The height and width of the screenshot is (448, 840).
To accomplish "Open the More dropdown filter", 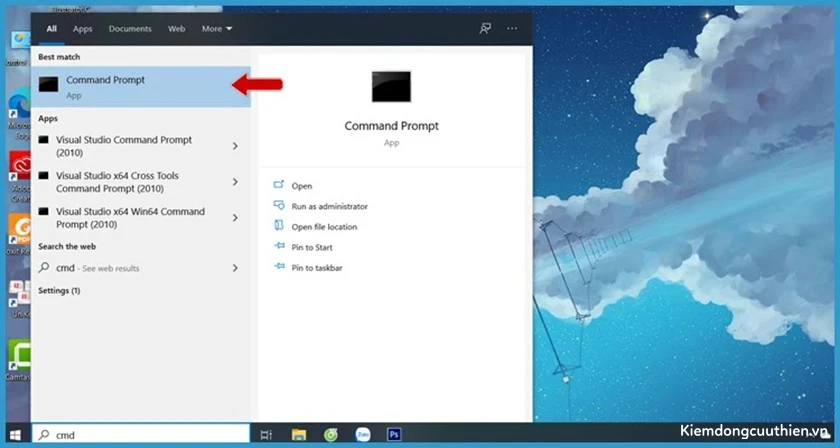I will coord(217,29).
